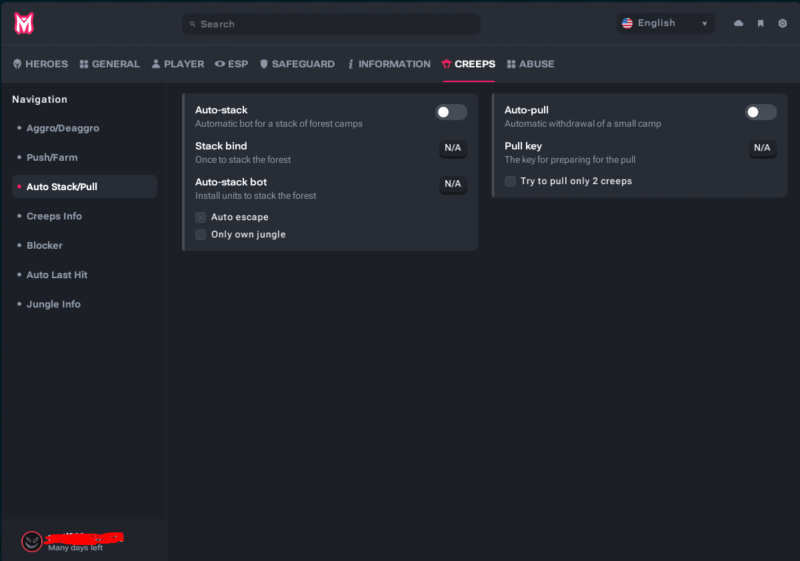Click Install units to stack the forest
800x561 pixels.
click(x=256, y=196)
